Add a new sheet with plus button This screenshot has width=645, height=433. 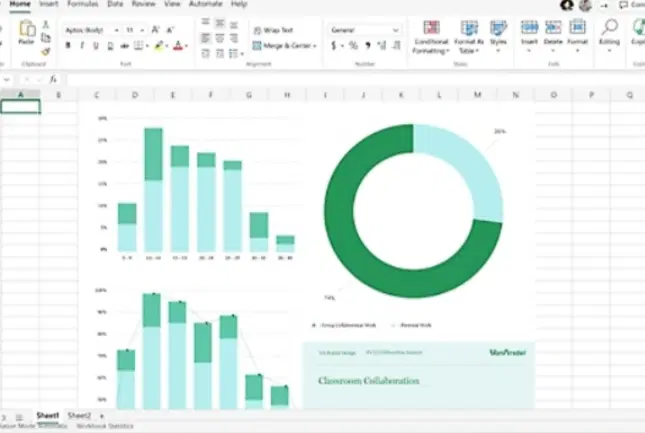point(102,416)
